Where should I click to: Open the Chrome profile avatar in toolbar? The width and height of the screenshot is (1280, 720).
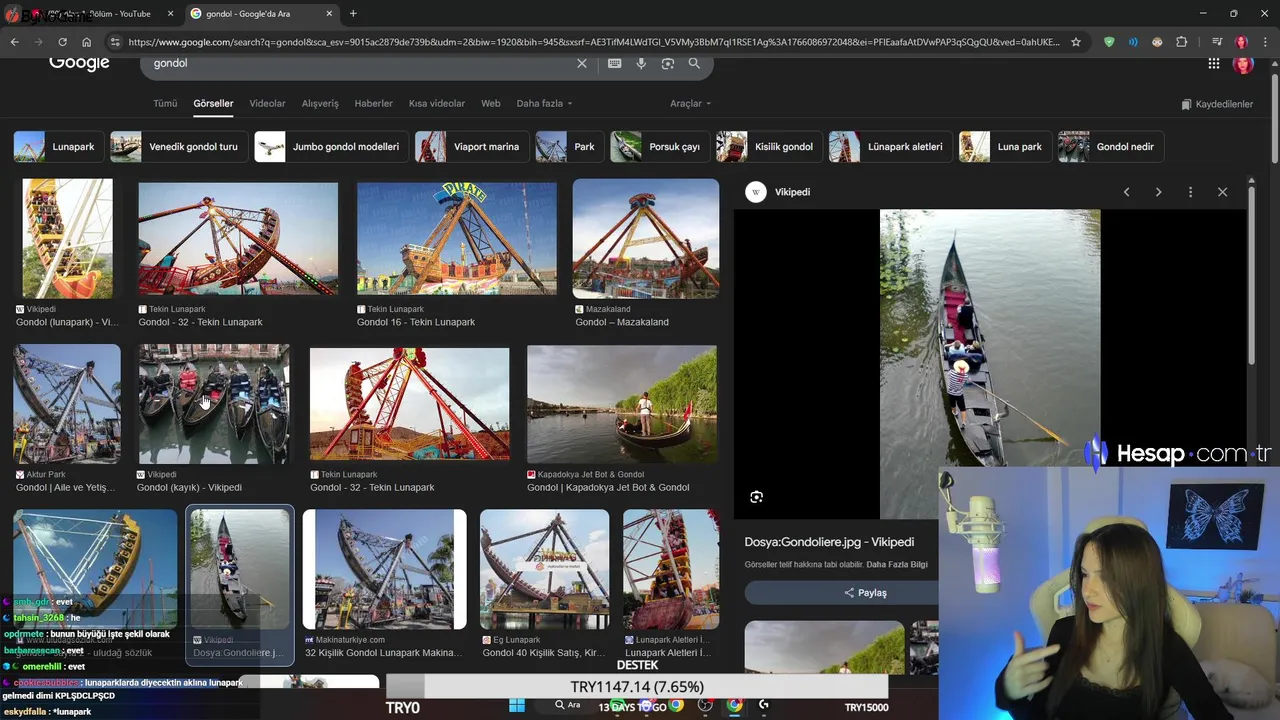tap(1241, 42)
